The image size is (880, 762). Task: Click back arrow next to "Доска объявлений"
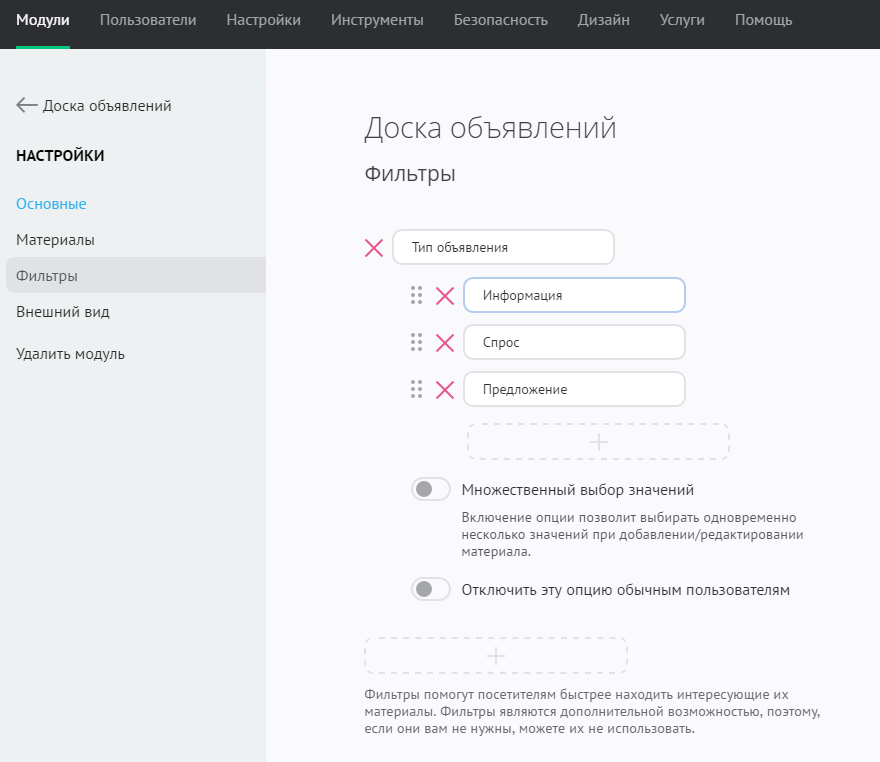(x=27, y=106)
